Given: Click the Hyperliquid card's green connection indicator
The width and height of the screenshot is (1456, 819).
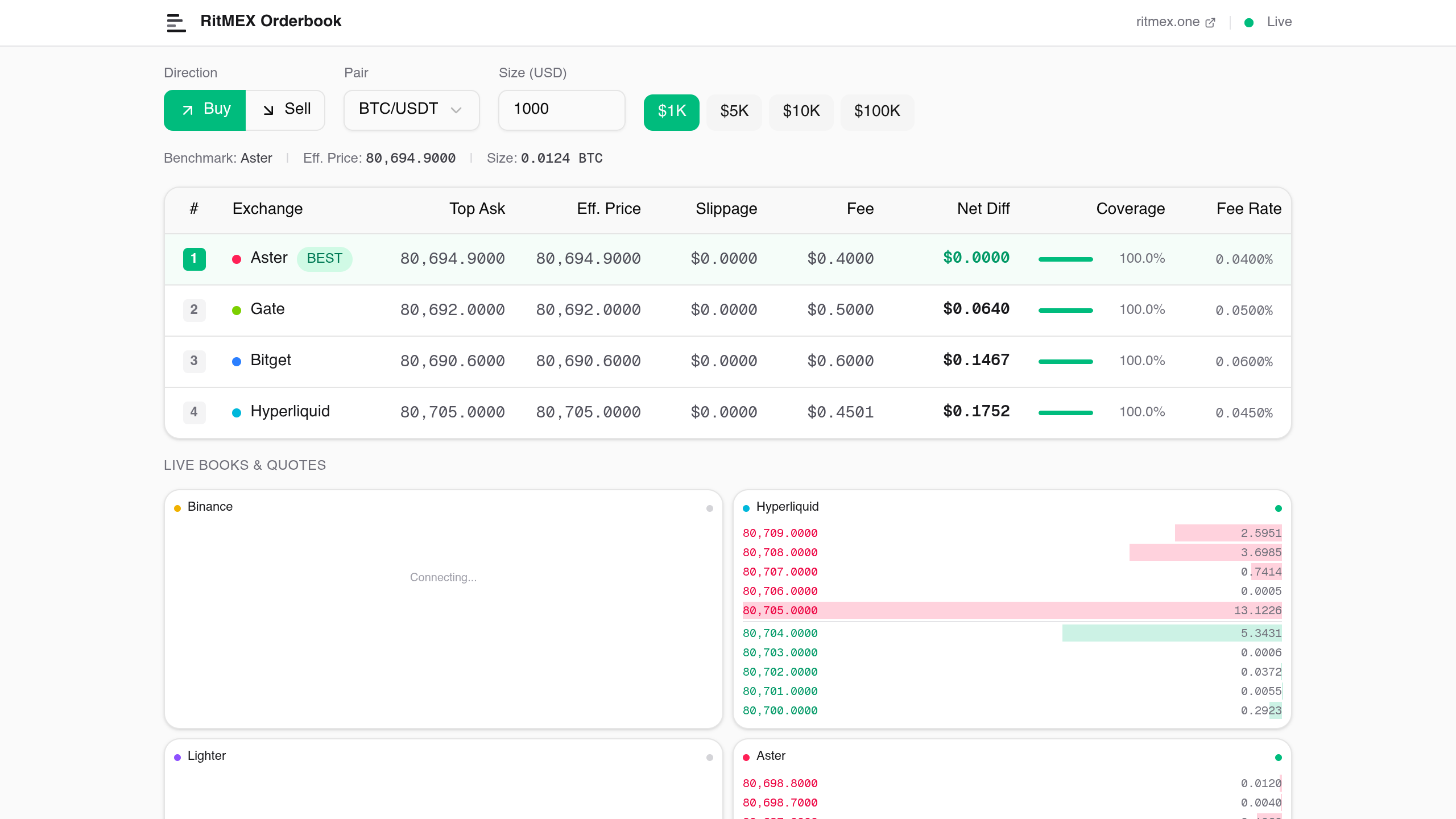Looking at the screenshot, I should click(x=1279, y=508).
